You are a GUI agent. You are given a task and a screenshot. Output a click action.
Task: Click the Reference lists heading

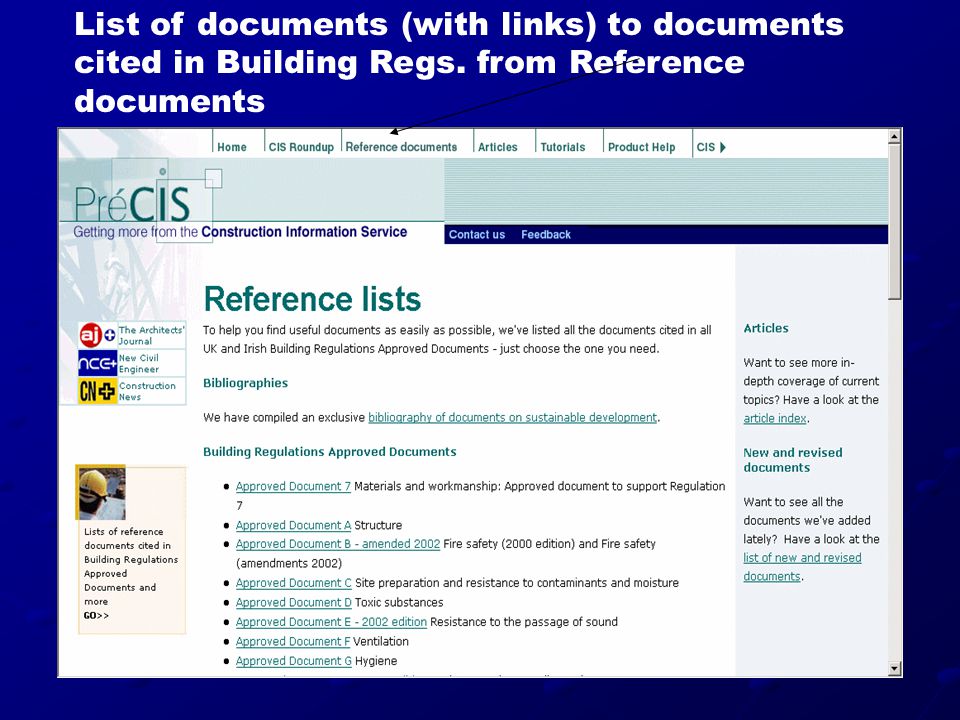click(312, 299)
